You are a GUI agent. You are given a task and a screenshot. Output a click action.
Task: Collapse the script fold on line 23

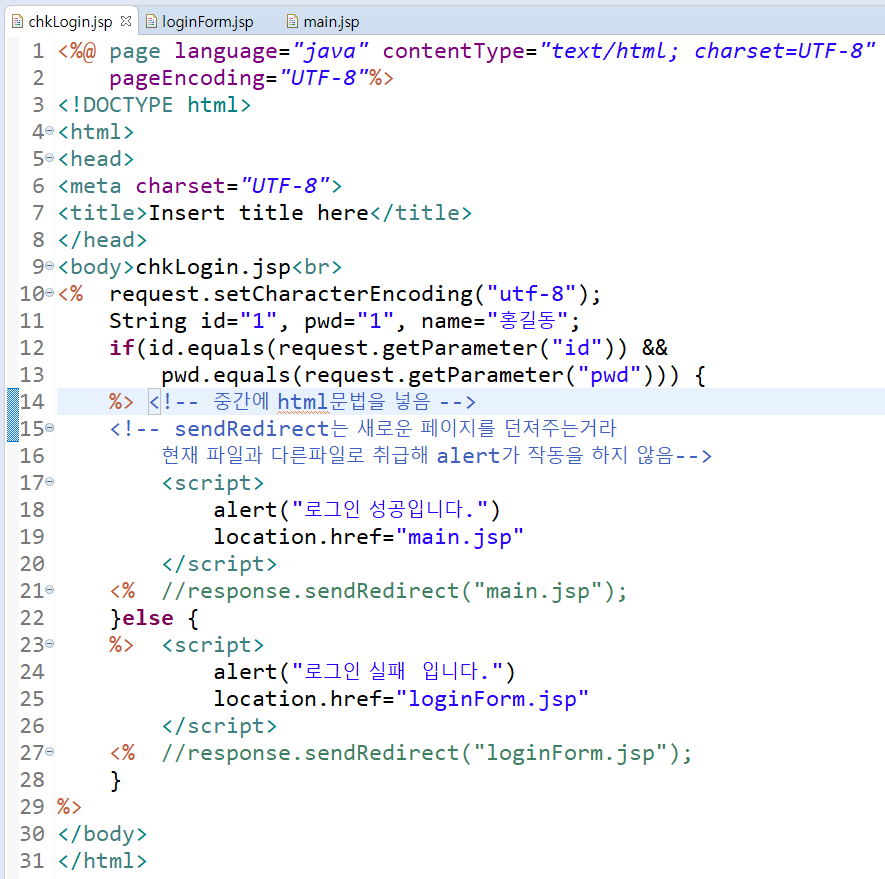tap(50, 644)
